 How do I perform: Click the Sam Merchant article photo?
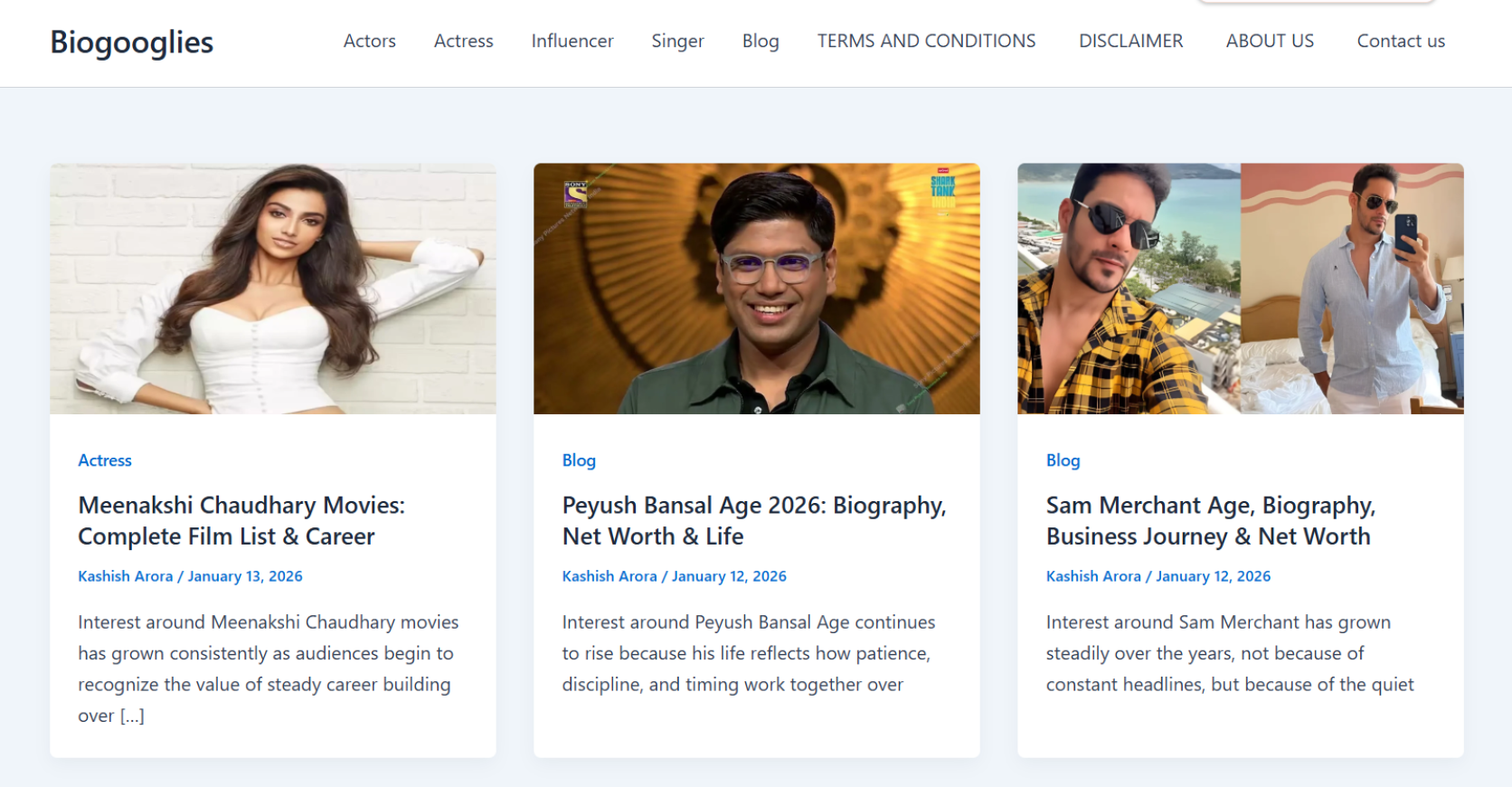(1240, 289)
